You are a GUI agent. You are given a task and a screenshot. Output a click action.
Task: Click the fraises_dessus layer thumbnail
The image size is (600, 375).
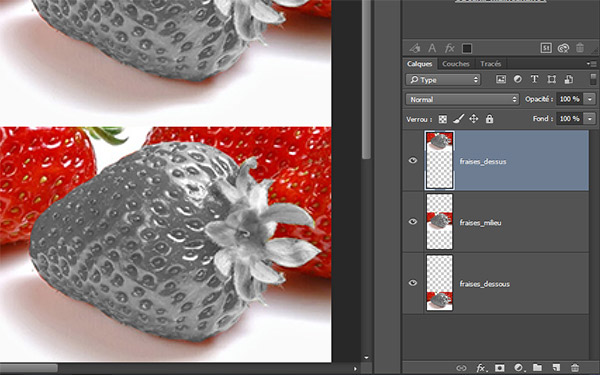[x=440, y=160]
